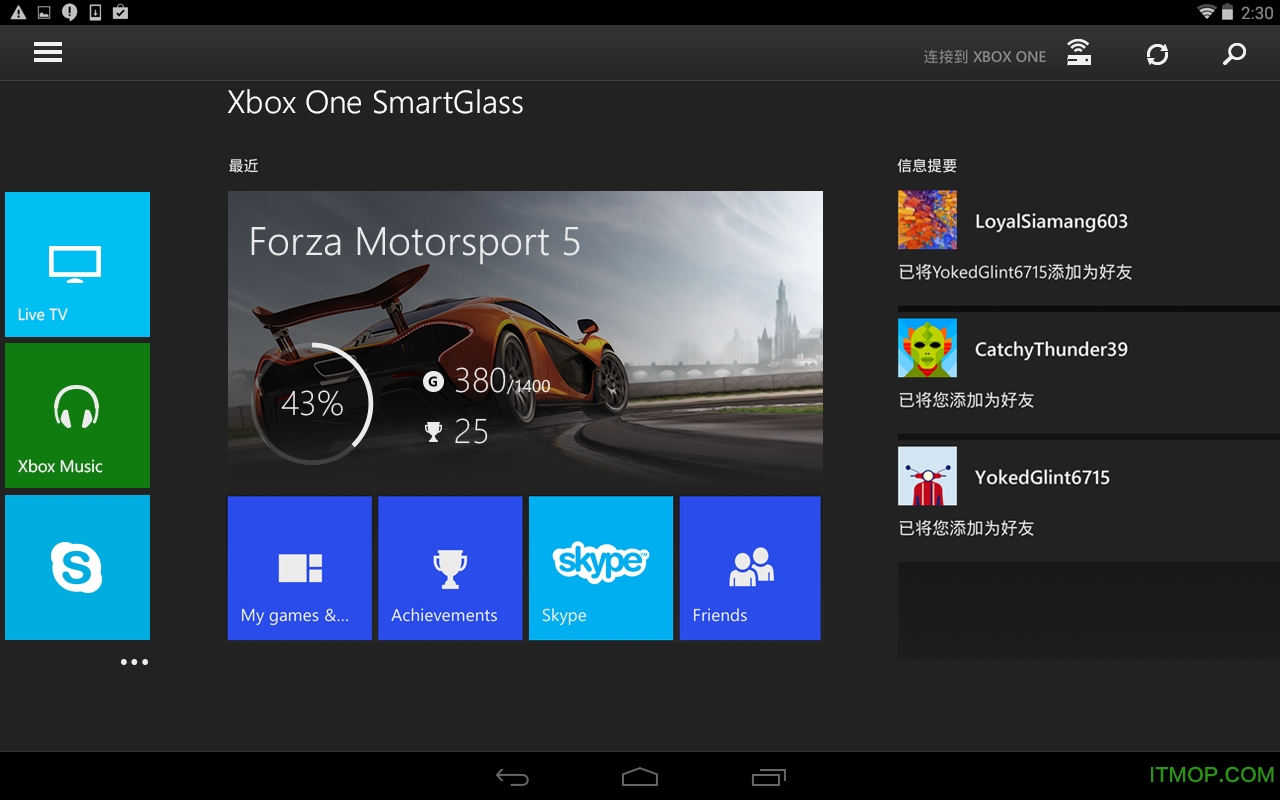Tap the Android home button
The height and width of the screenshot is (800, 1280).
tap(640, 777)
